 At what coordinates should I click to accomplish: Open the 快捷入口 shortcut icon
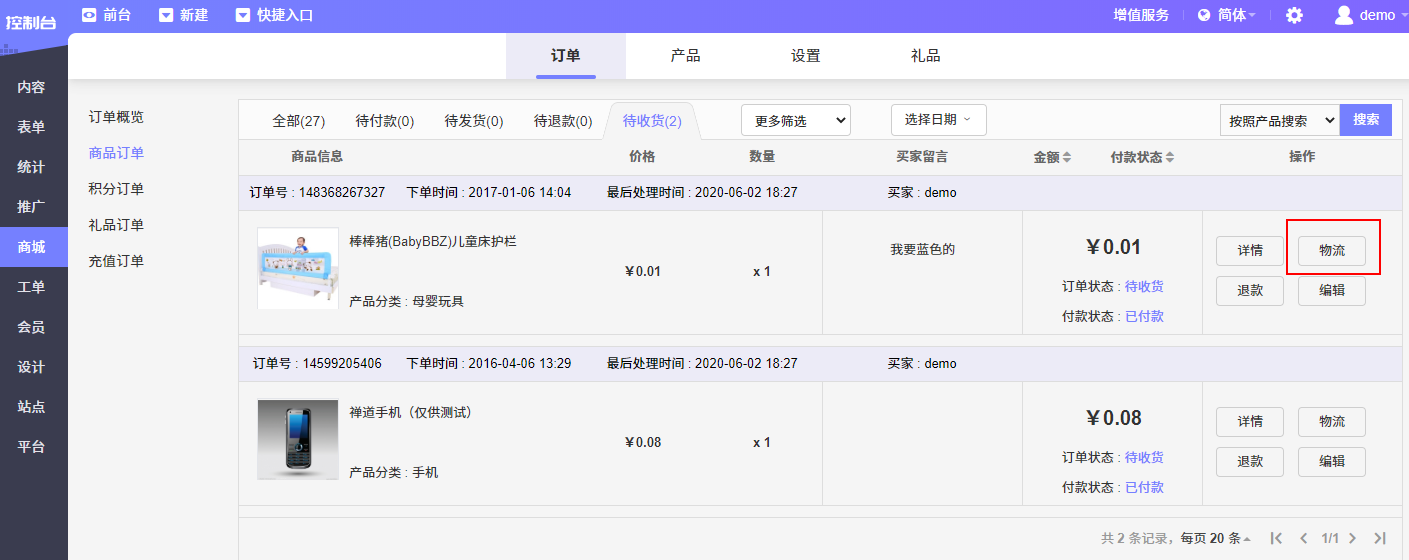pos(243,15)
